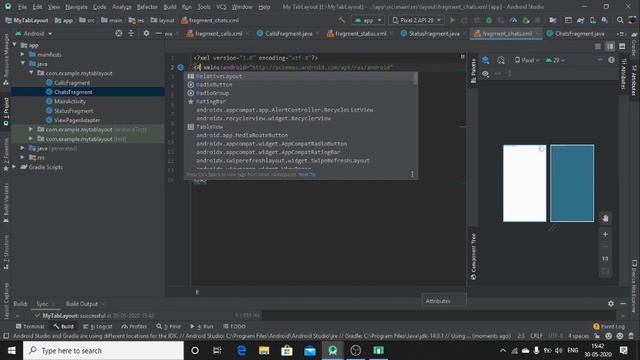Switch editor to Split view
The height and width of the screenshot is (360, 640).
tap(610, 47)
